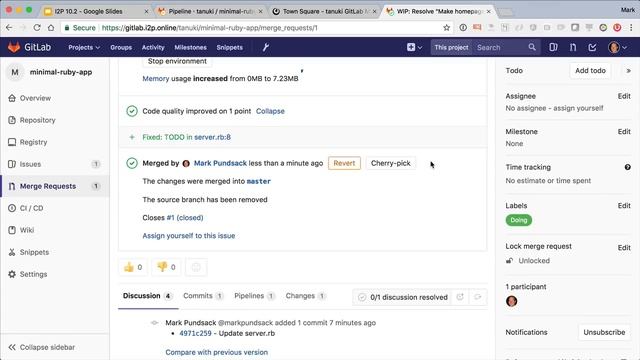Screen dimensions: 640x360
Task: Open CI / CD in the project sidebar
Action: coord(31,209)
